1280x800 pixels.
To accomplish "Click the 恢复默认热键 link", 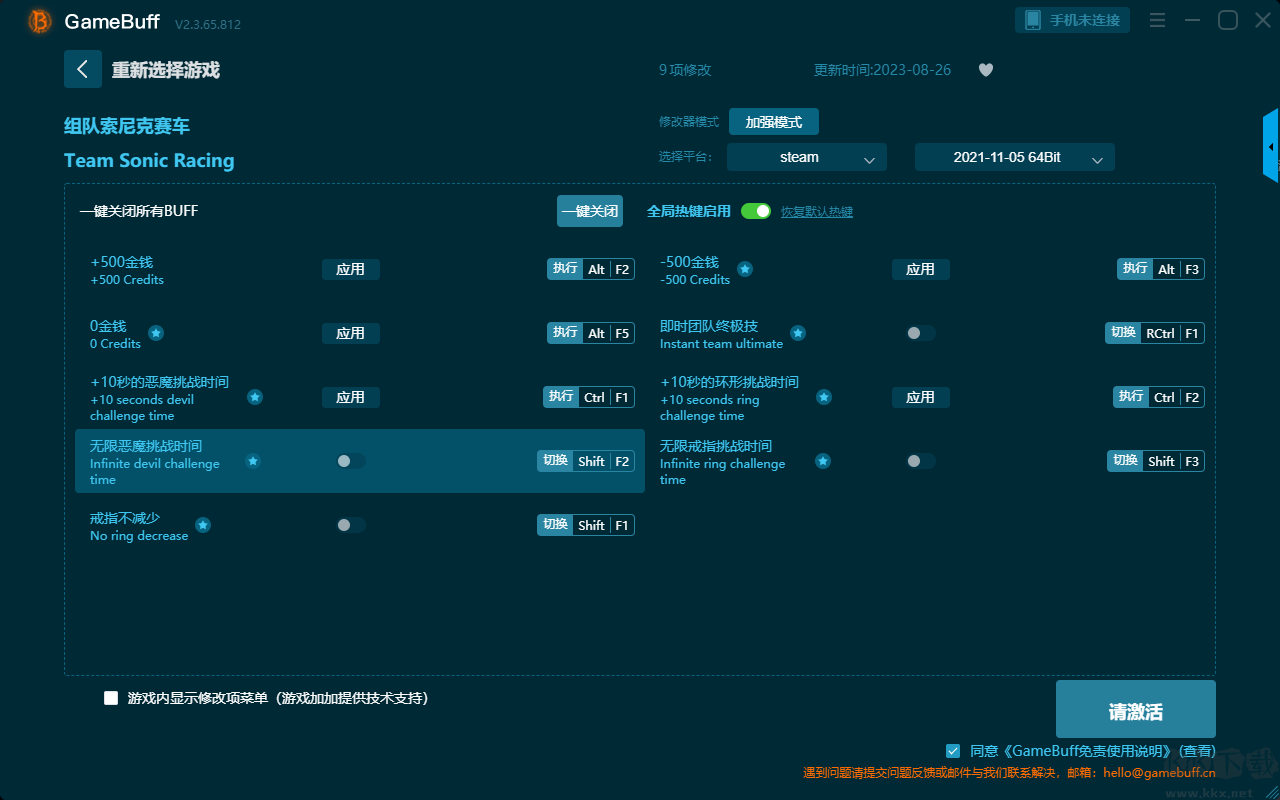I will tap(817, 212).
